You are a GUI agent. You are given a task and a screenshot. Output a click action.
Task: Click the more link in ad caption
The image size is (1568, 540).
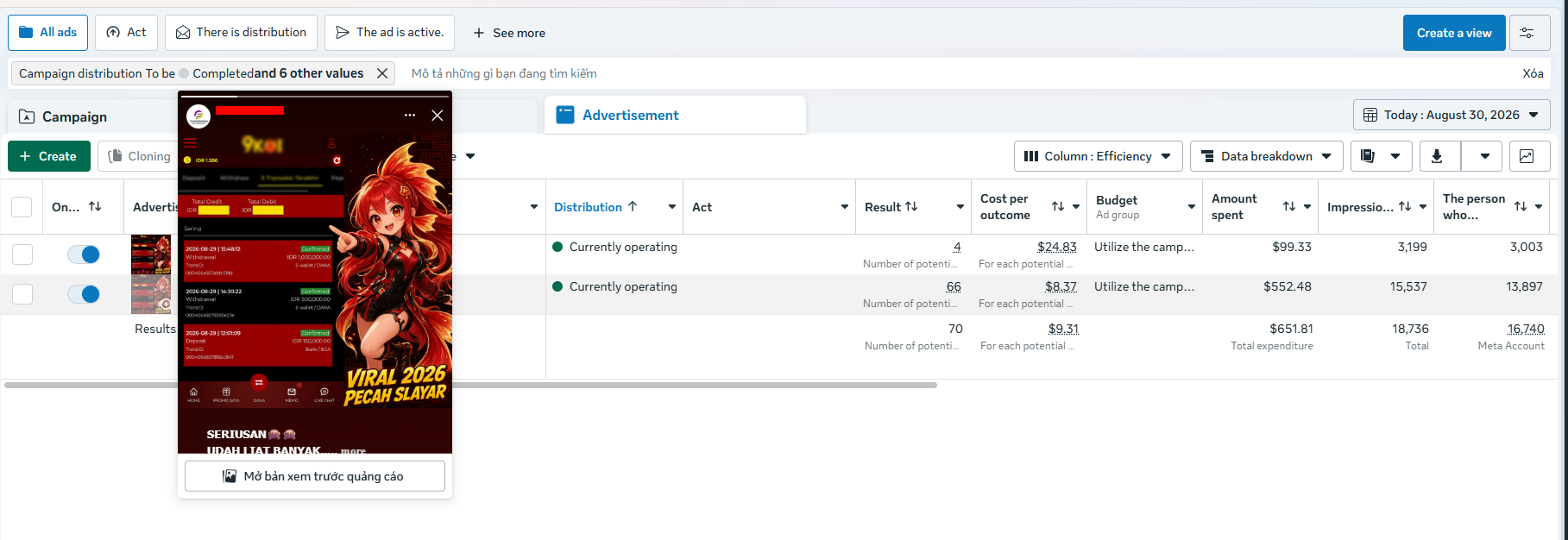tap(353, 450)
